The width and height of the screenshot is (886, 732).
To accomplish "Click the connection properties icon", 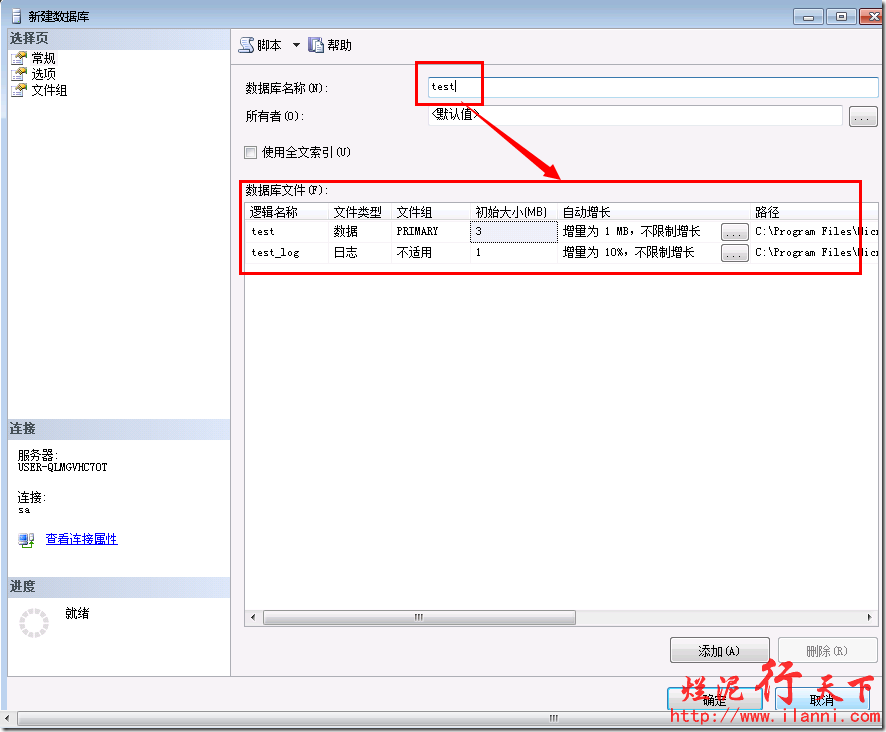I will 27,540.
